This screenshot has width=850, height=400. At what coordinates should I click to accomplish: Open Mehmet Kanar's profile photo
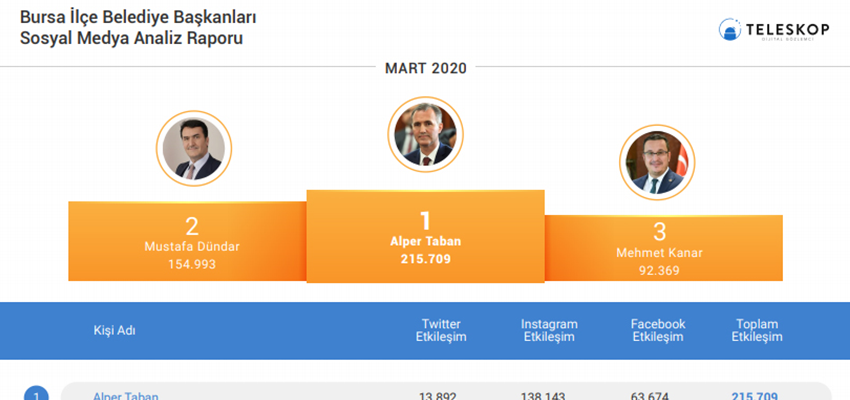[x=657, y=163]
